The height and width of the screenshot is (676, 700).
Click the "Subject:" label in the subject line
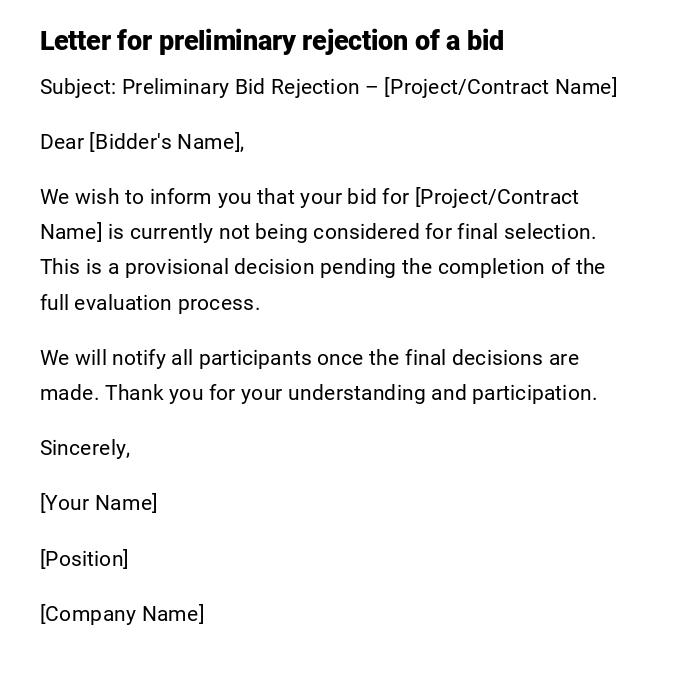78,87
